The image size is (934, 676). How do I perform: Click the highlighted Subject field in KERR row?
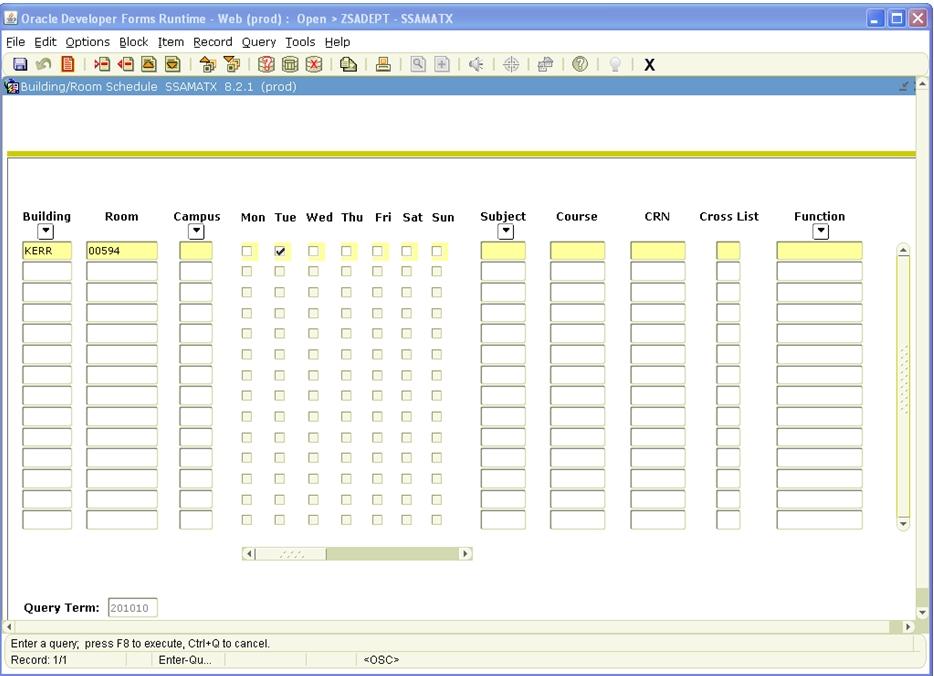point(503,251)
